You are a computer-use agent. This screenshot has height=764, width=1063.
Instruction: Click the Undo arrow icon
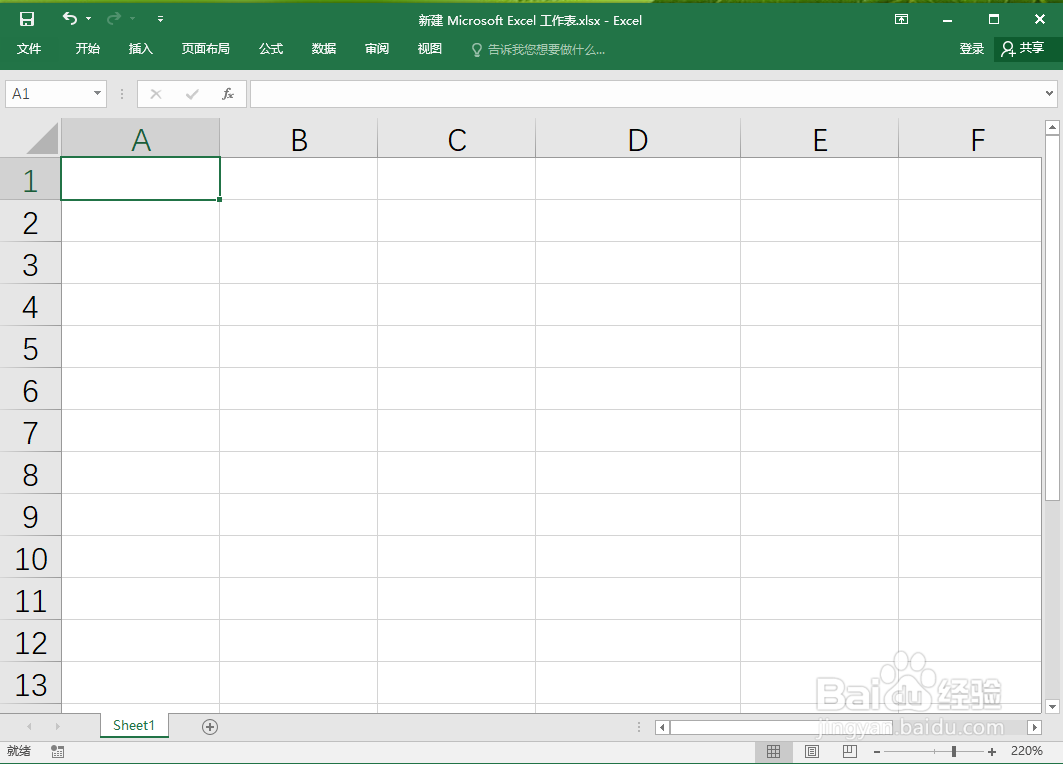(70, 18)
